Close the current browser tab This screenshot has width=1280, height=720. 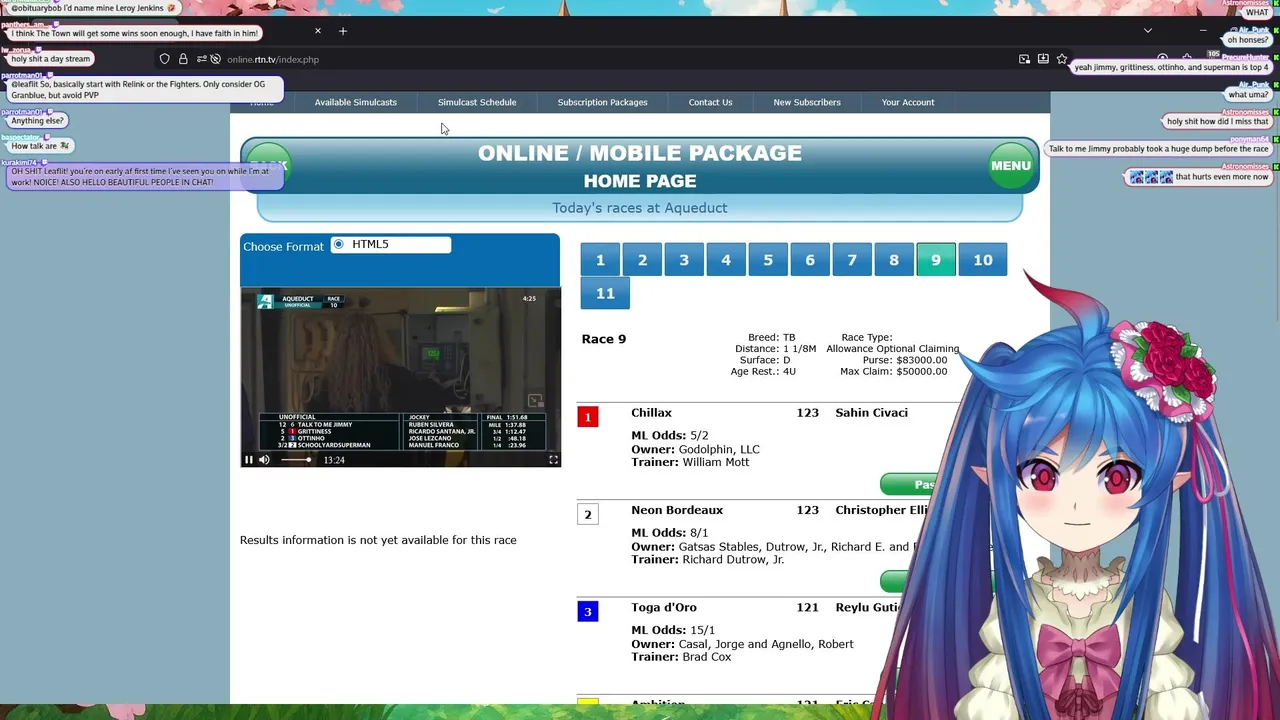tap(318, 31)
